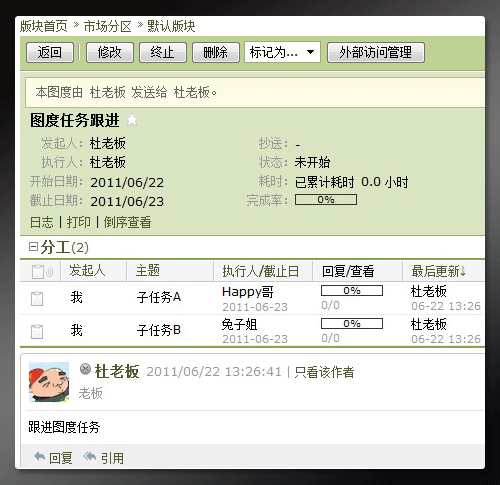Sort by 发起人 column header
Image resolution: width=500 pixels, height=485 pixels.
coord(87,270)
